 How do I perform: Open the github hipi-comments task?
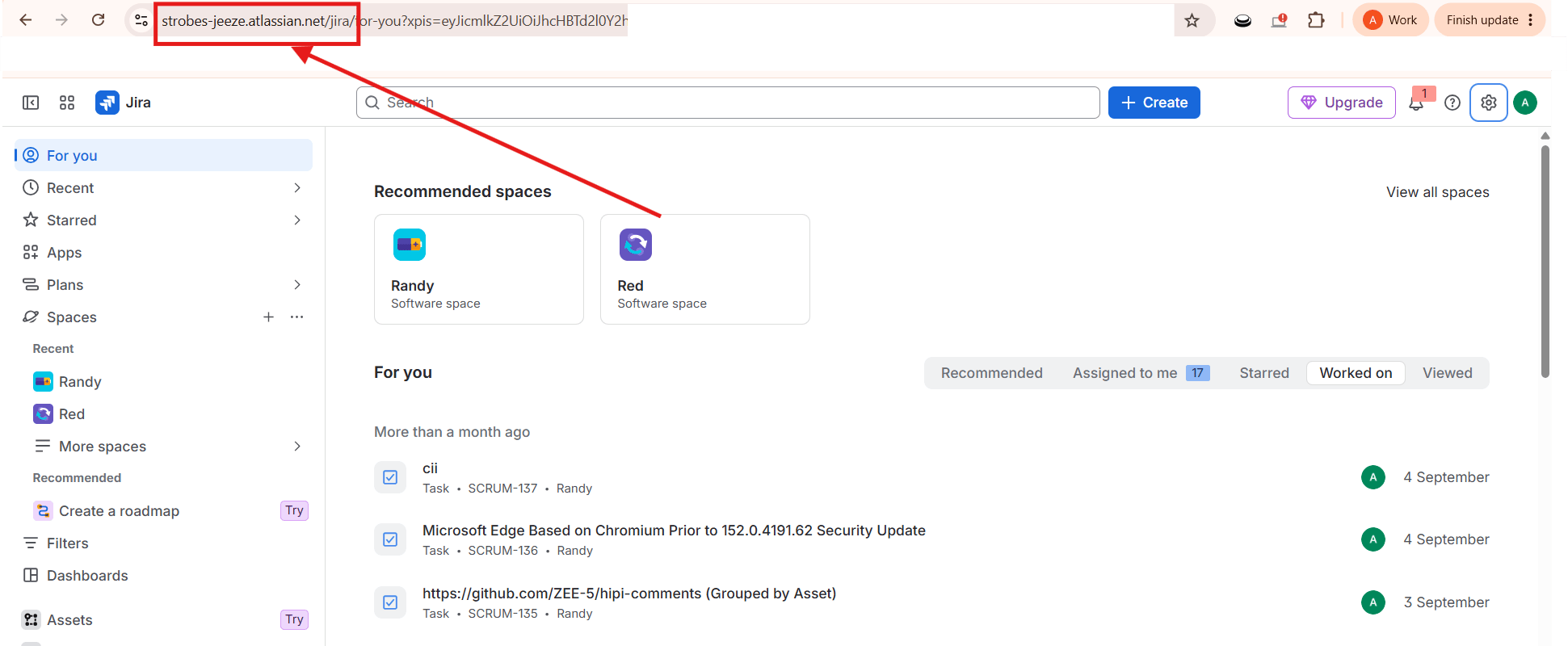click(629, 594)
